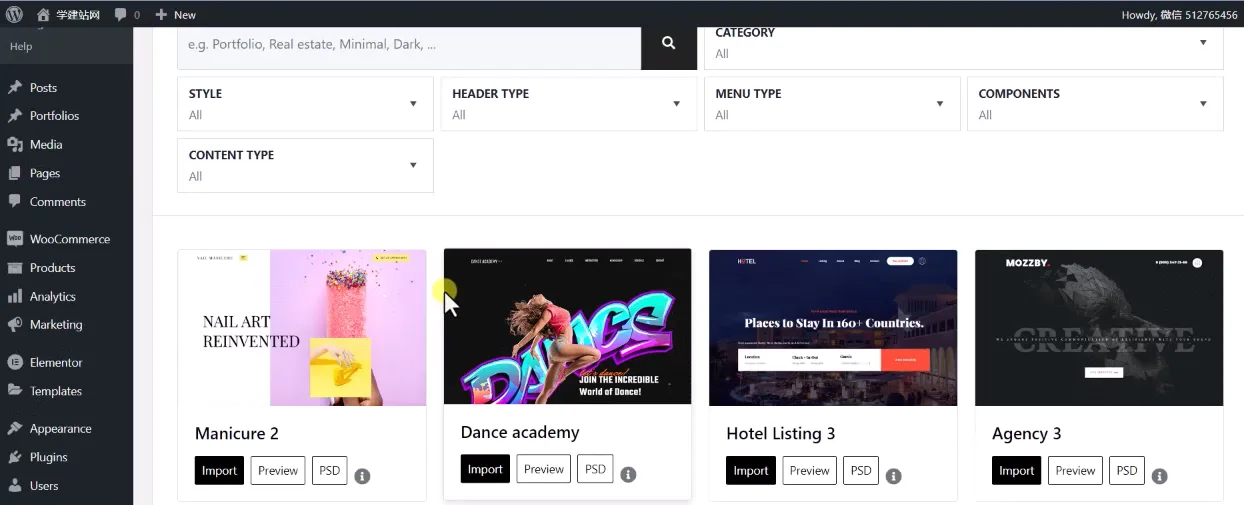The width and height of the screenshot is (1244, 505).
Task: Go to Elementor menu item
Action: (x=56, y=362)
